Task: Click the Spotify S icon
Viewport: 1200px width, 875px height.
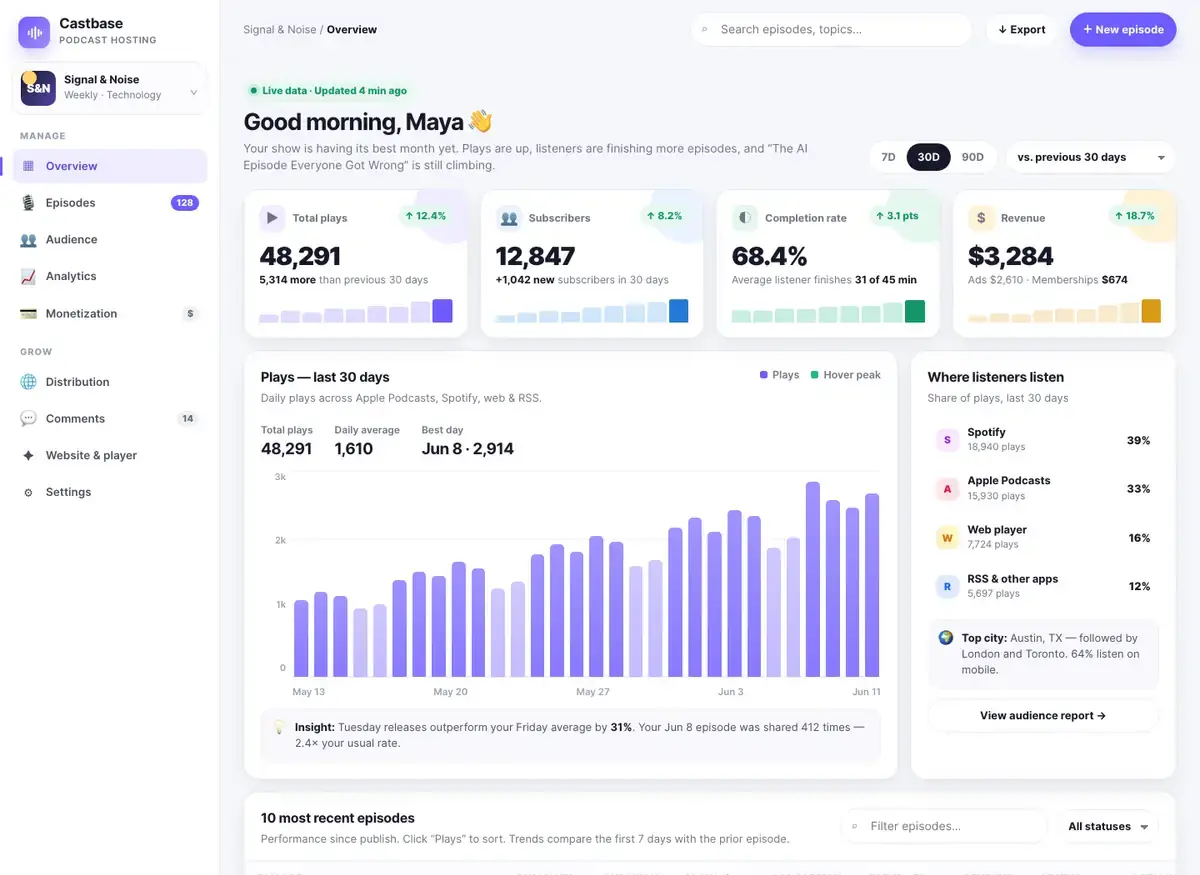Action: 947,440
